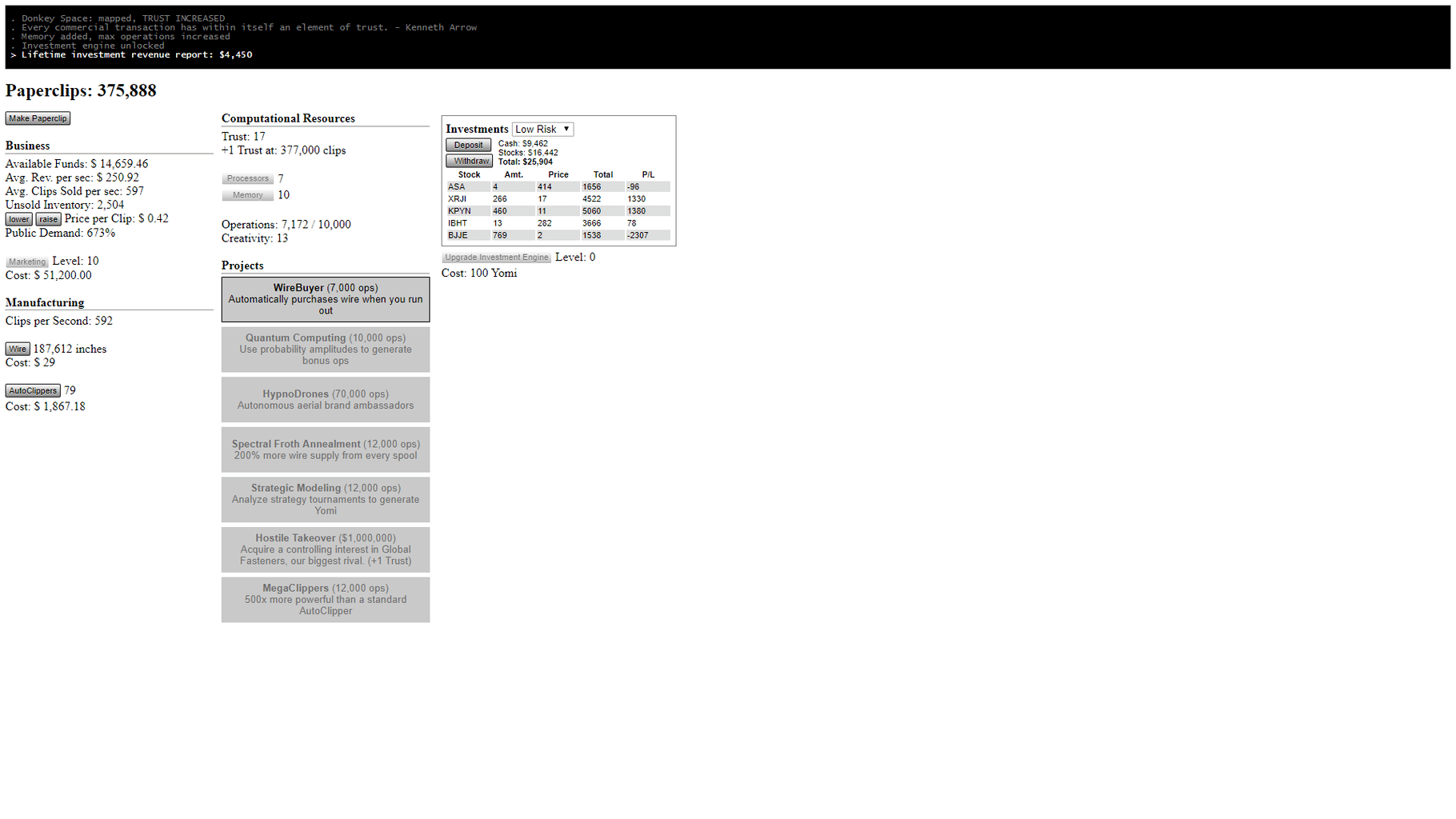Click Lifetime investment revenue report line
Image resolution: width=1456 pixels, height=819 pixels.
click(137, 55)
